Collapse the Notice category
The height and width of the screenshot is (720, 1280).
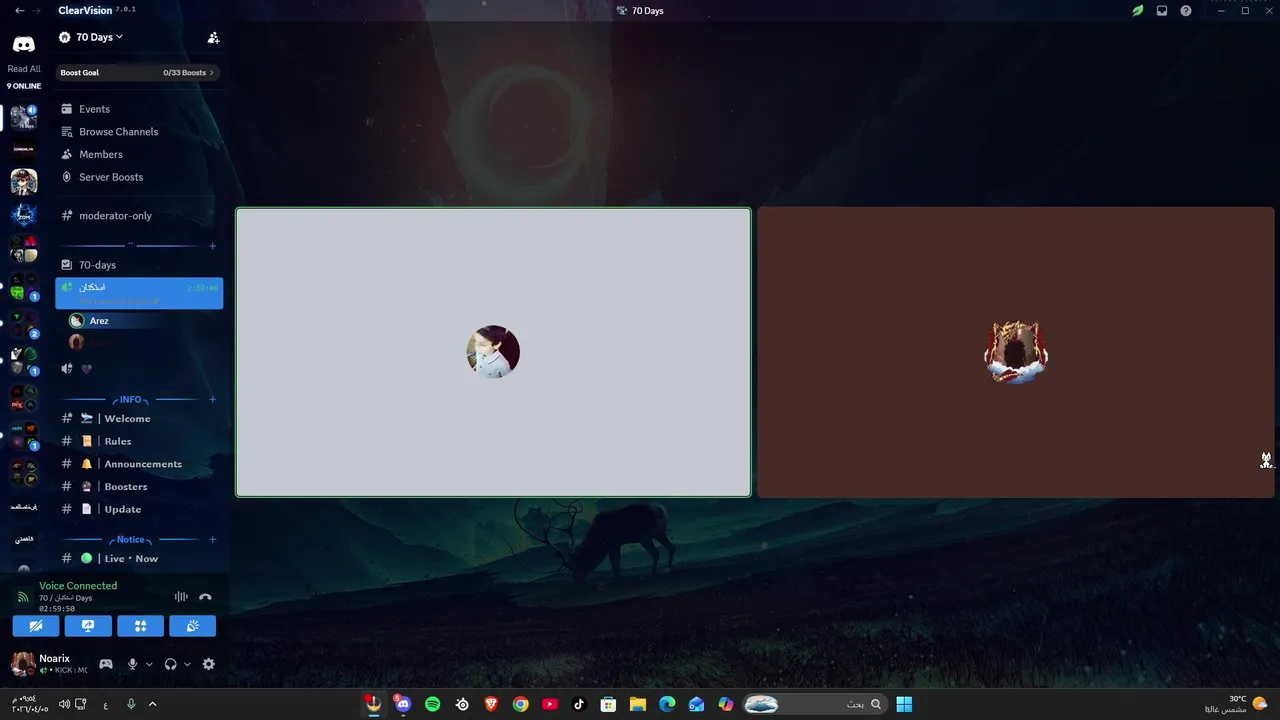click(130, 539)
